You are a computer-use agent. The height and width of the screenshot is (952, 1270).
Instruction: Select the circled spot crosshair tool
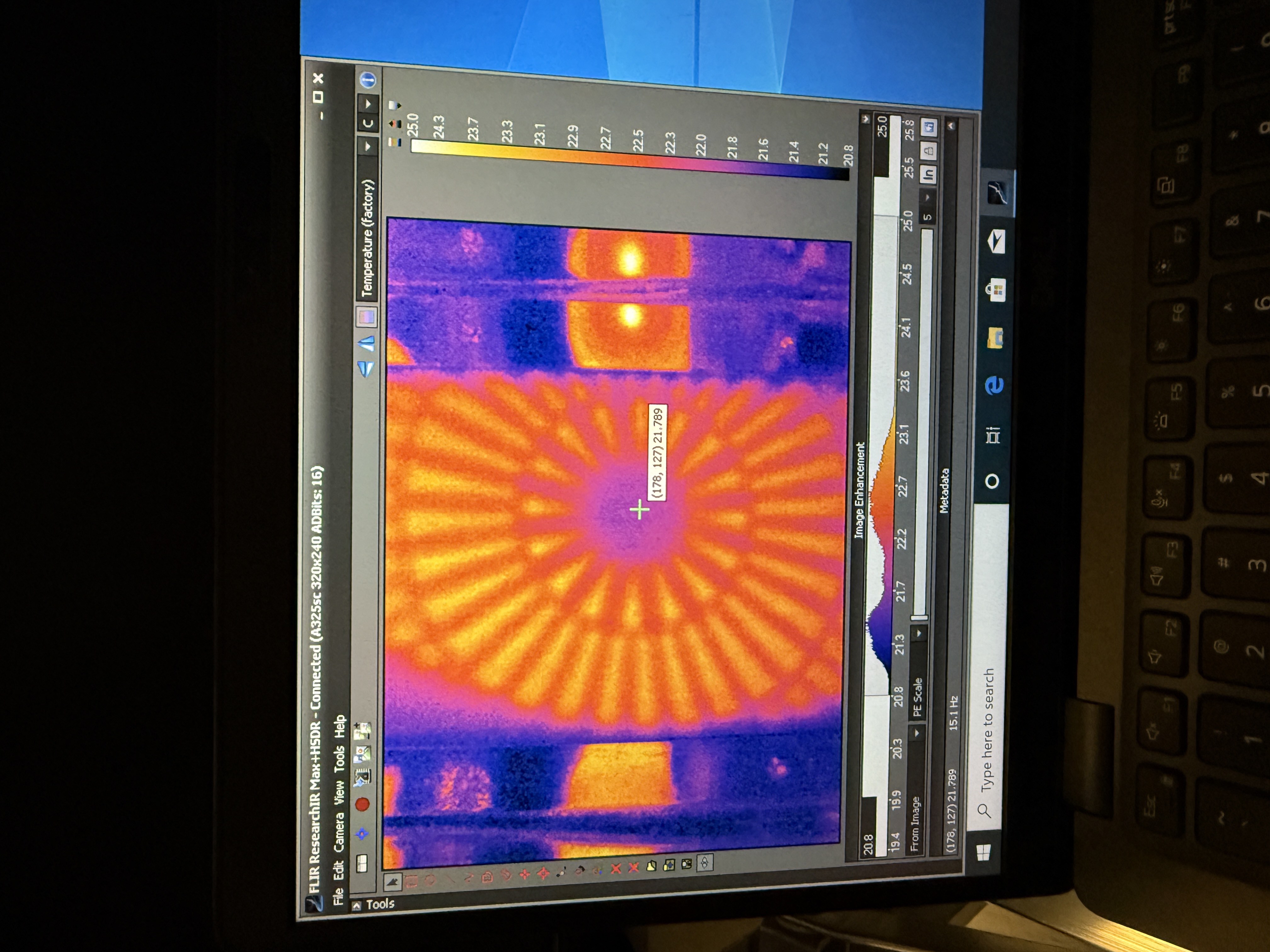click(x=544, y=873)
